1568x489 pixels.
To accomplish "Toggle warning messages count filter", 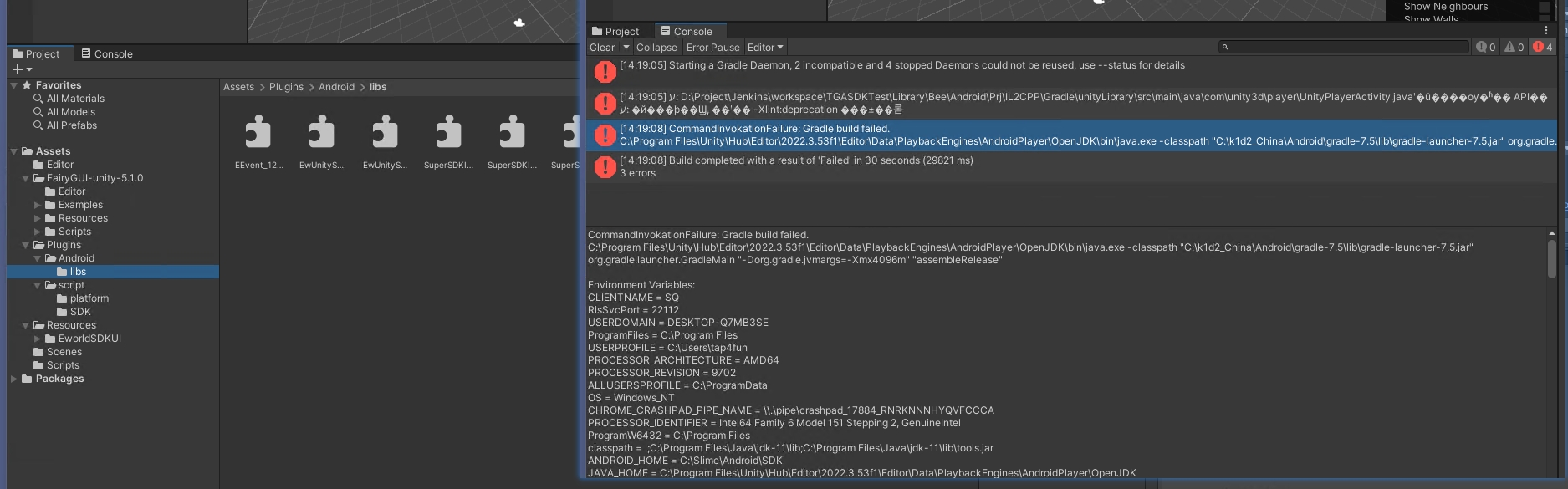I will tap(1514, 48).
